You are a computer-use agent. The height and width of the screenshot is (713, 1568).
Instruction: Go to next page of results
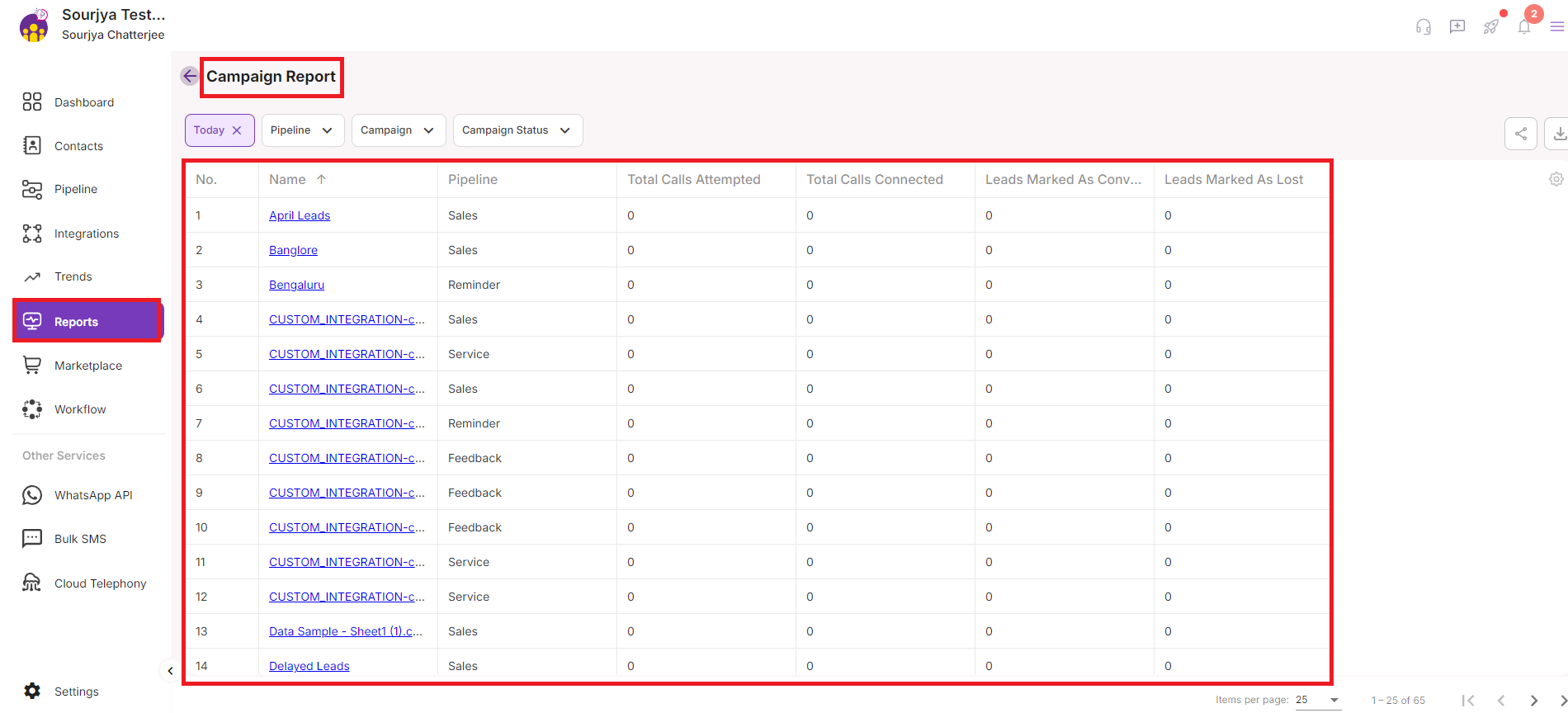[x=1533, y=700]
